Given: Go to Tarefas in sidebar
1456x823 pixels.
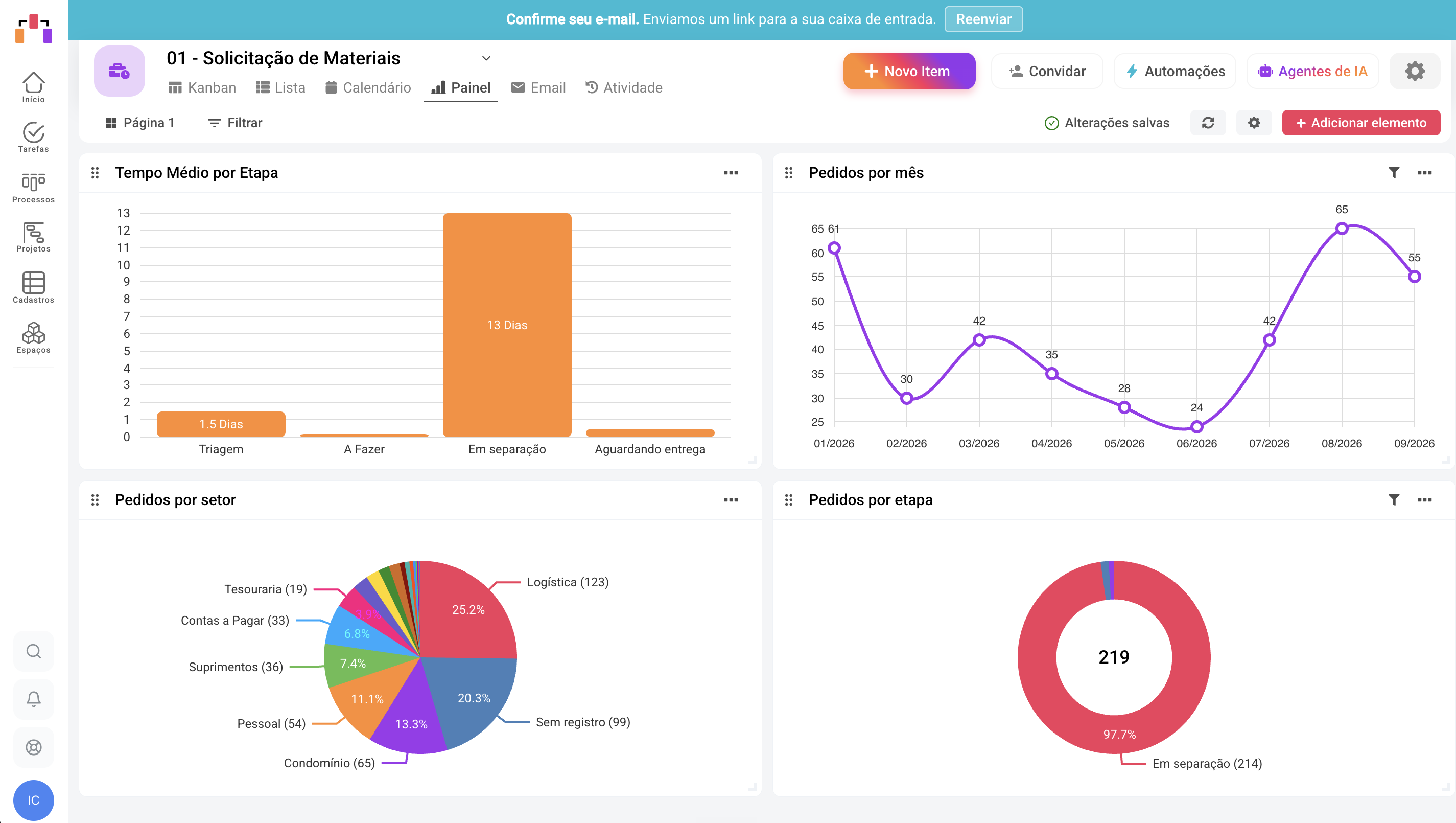Looking at the screenshot, I should click(x=33, y=138).
